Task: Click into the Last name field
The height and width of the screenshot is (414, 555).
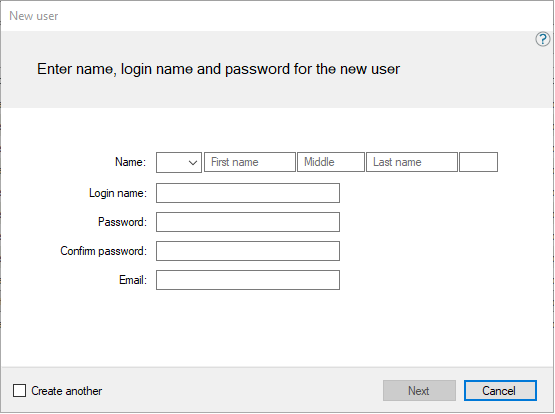Action: tap(412, 162)
